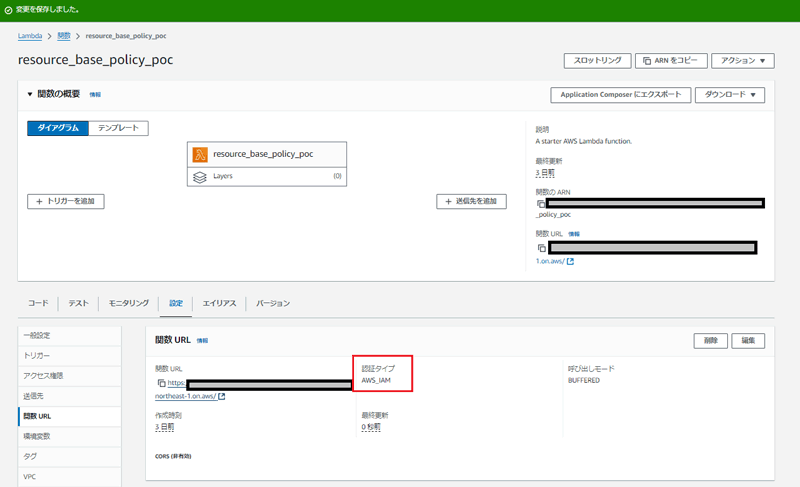
Task: Switch to the テンプレート view
Action: pyautogui.click(x=118, y=128)
